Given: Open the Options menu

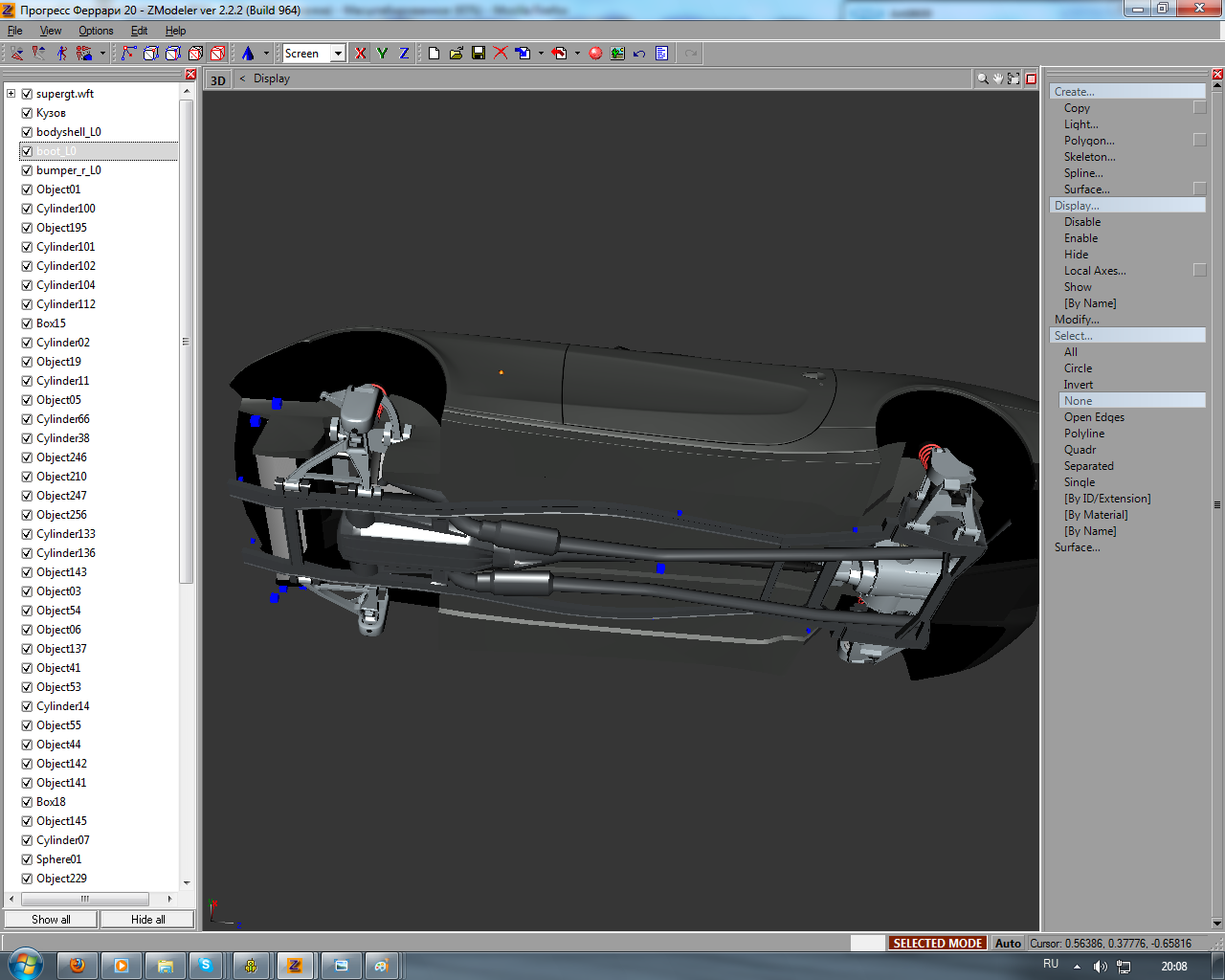Looking at the screenshot, I should 96,31.
